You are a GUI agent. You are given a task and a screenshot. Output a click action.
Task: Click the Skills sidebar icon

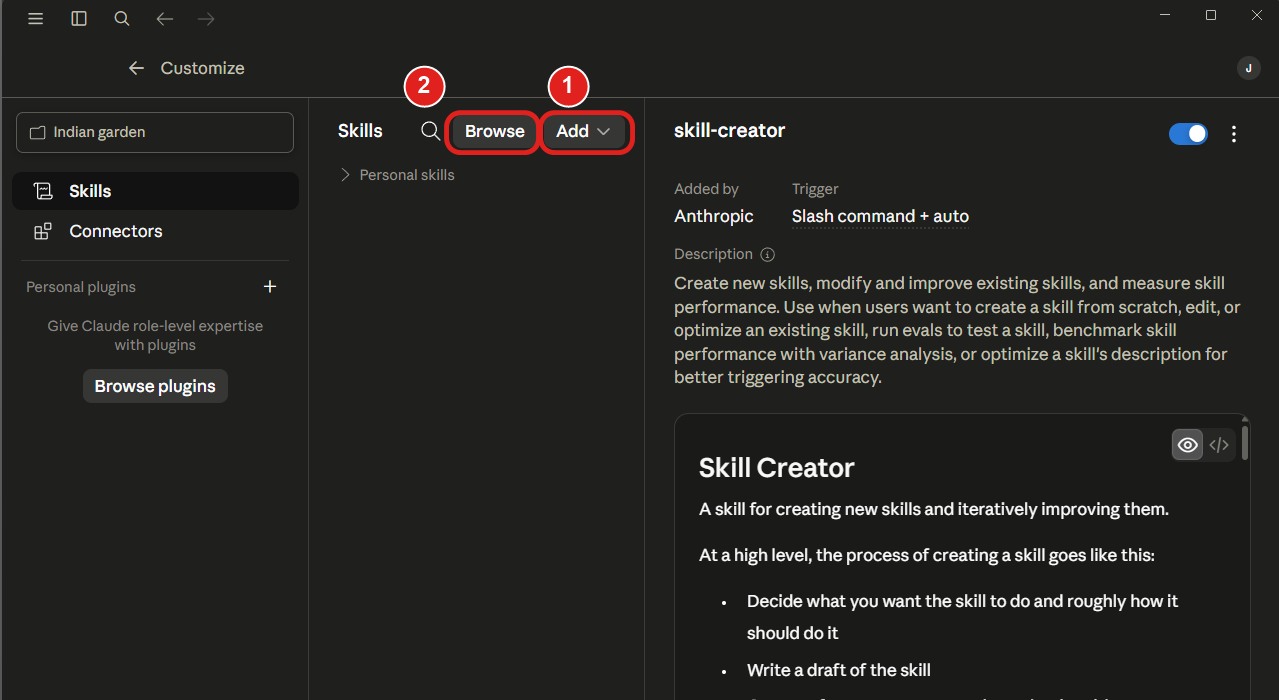(42, 191)
